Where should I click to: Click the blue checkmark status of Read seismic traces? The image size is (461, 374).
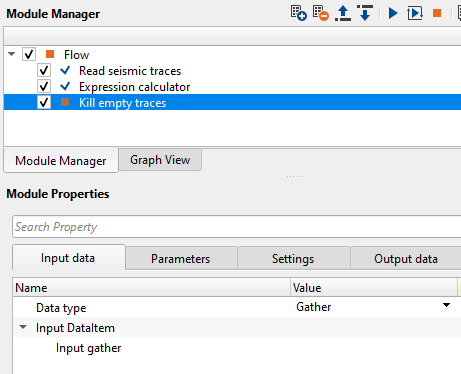(65, 70)
